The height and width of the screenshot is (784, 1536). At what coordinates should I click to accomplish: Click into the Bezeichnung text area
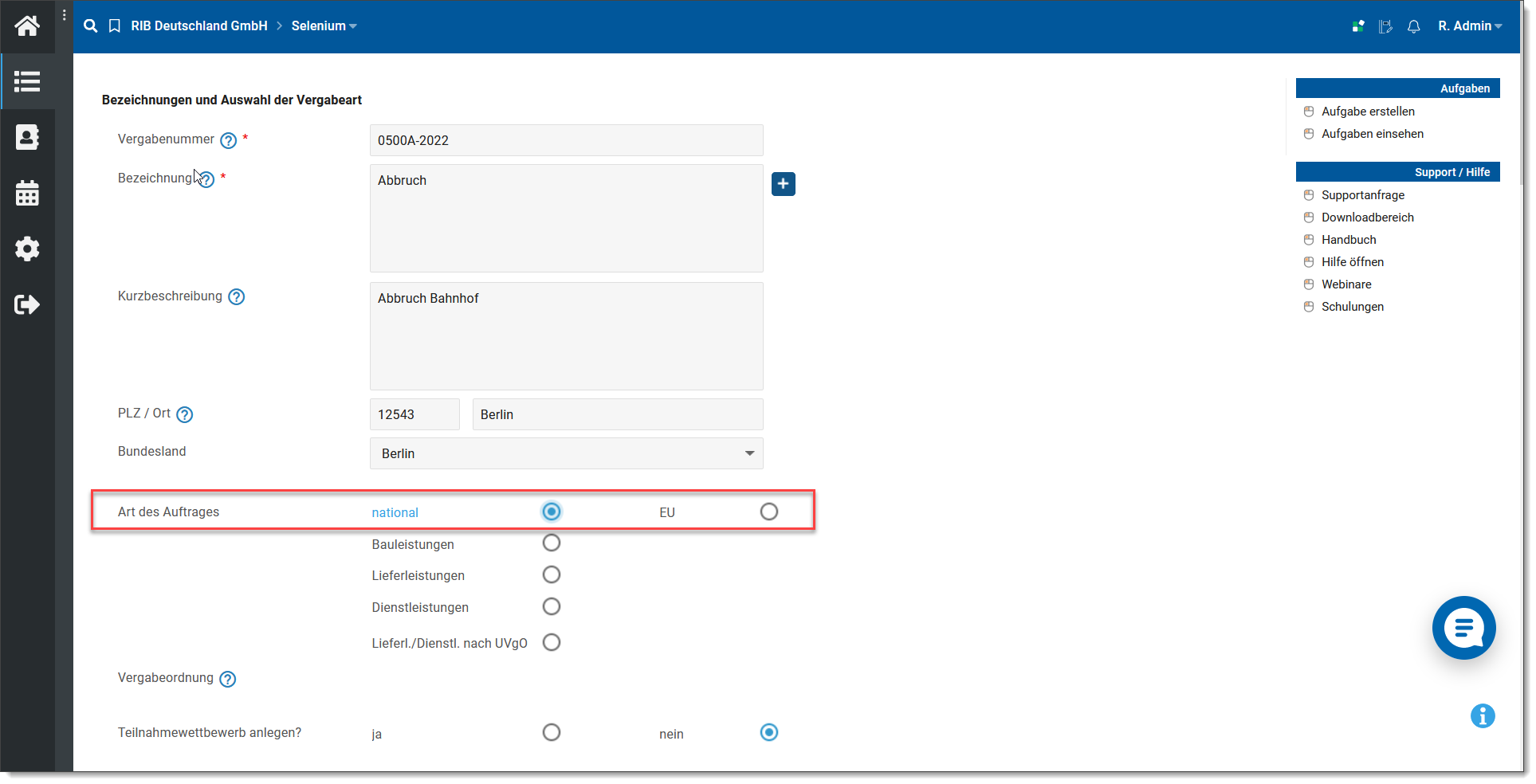point(567,218)
